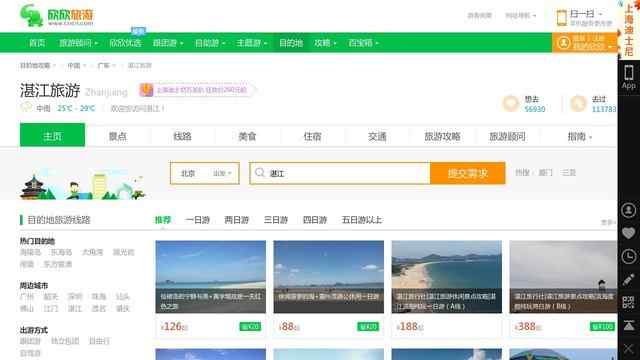Filter routes by 四日游
The width and height of the screenshot is (640, 360).
click(x=315, y=220)
